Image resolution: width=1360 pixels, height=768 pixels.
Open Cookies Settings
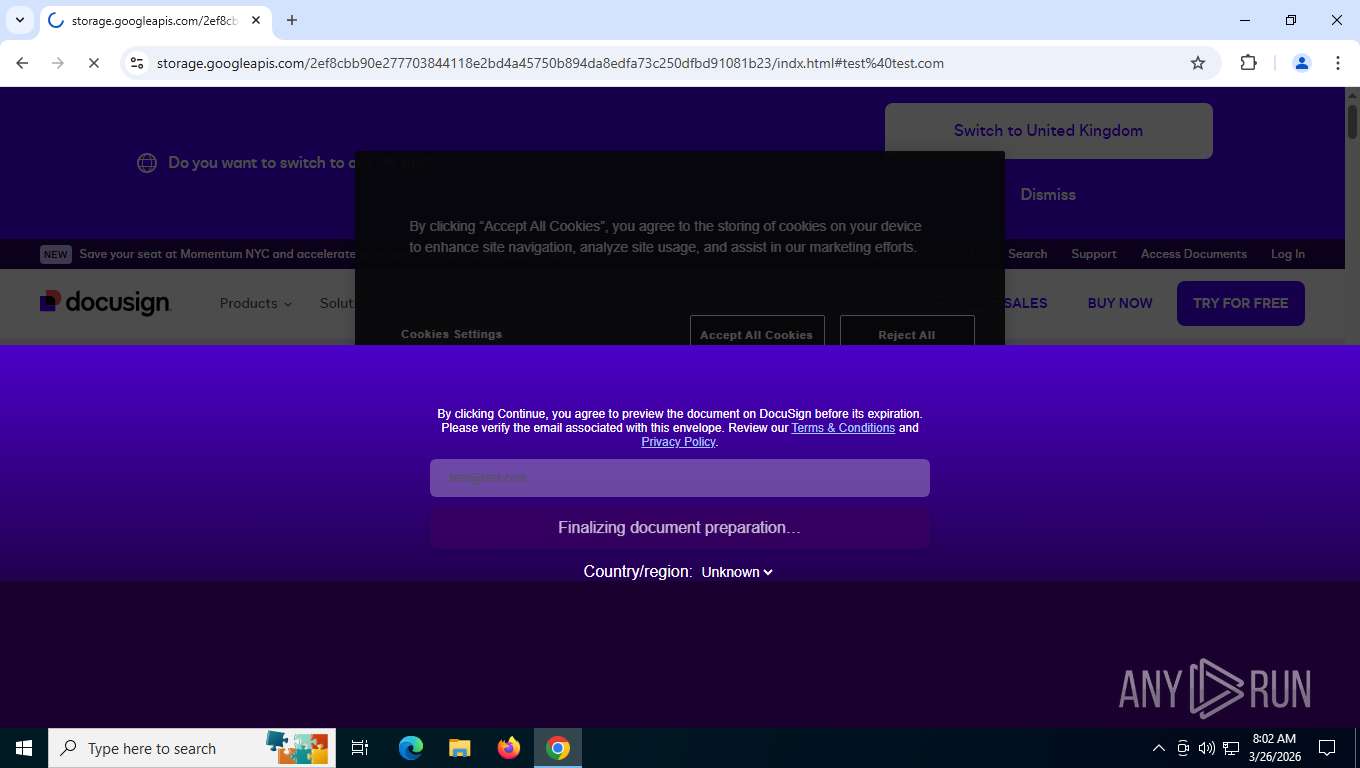tap(451, 334)
